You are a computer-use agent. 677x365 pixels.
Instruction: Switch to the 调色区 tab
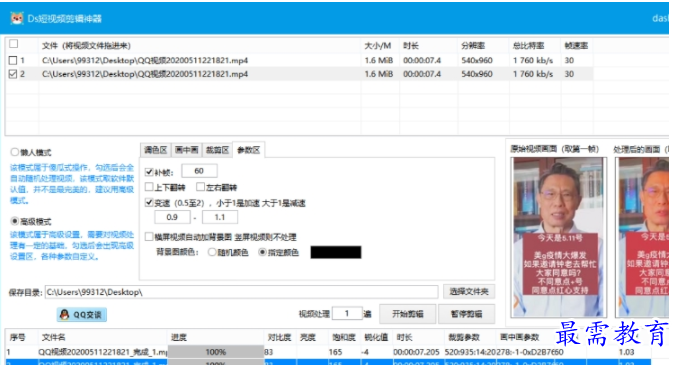pos(155,150)
